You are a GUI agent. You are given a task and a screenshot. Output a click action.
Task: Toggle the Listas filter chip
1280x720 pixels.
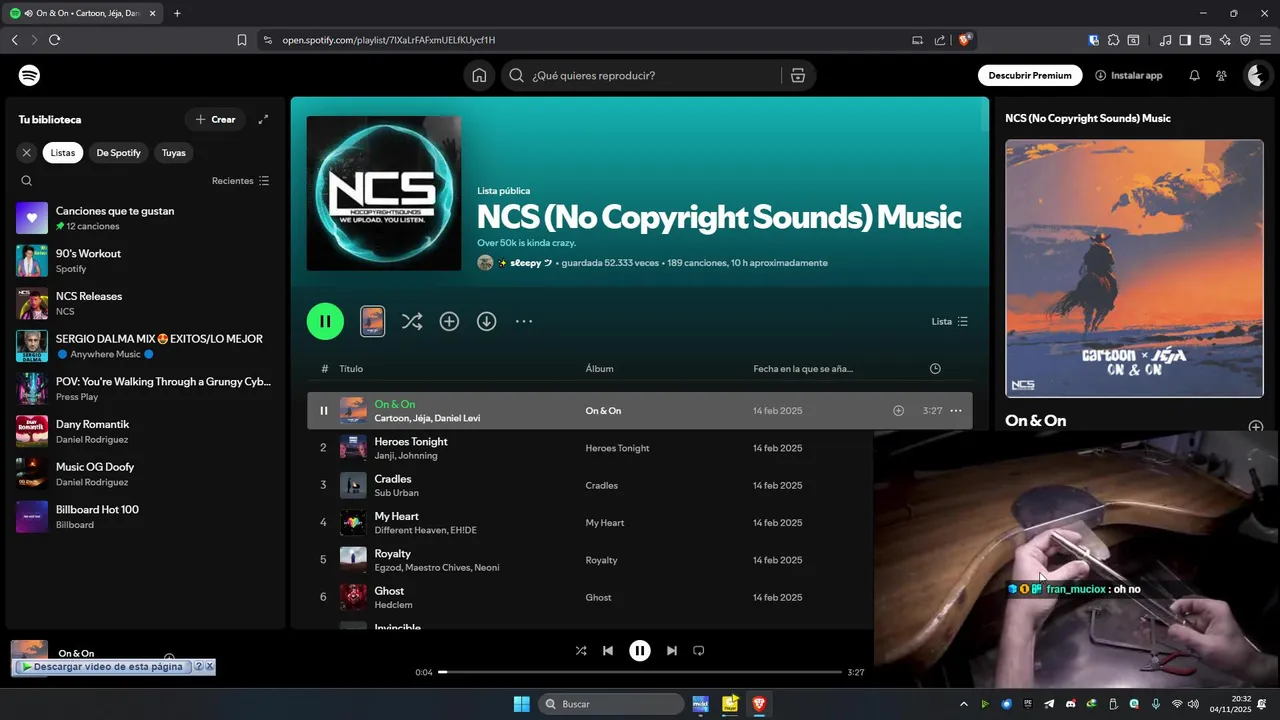63,153
